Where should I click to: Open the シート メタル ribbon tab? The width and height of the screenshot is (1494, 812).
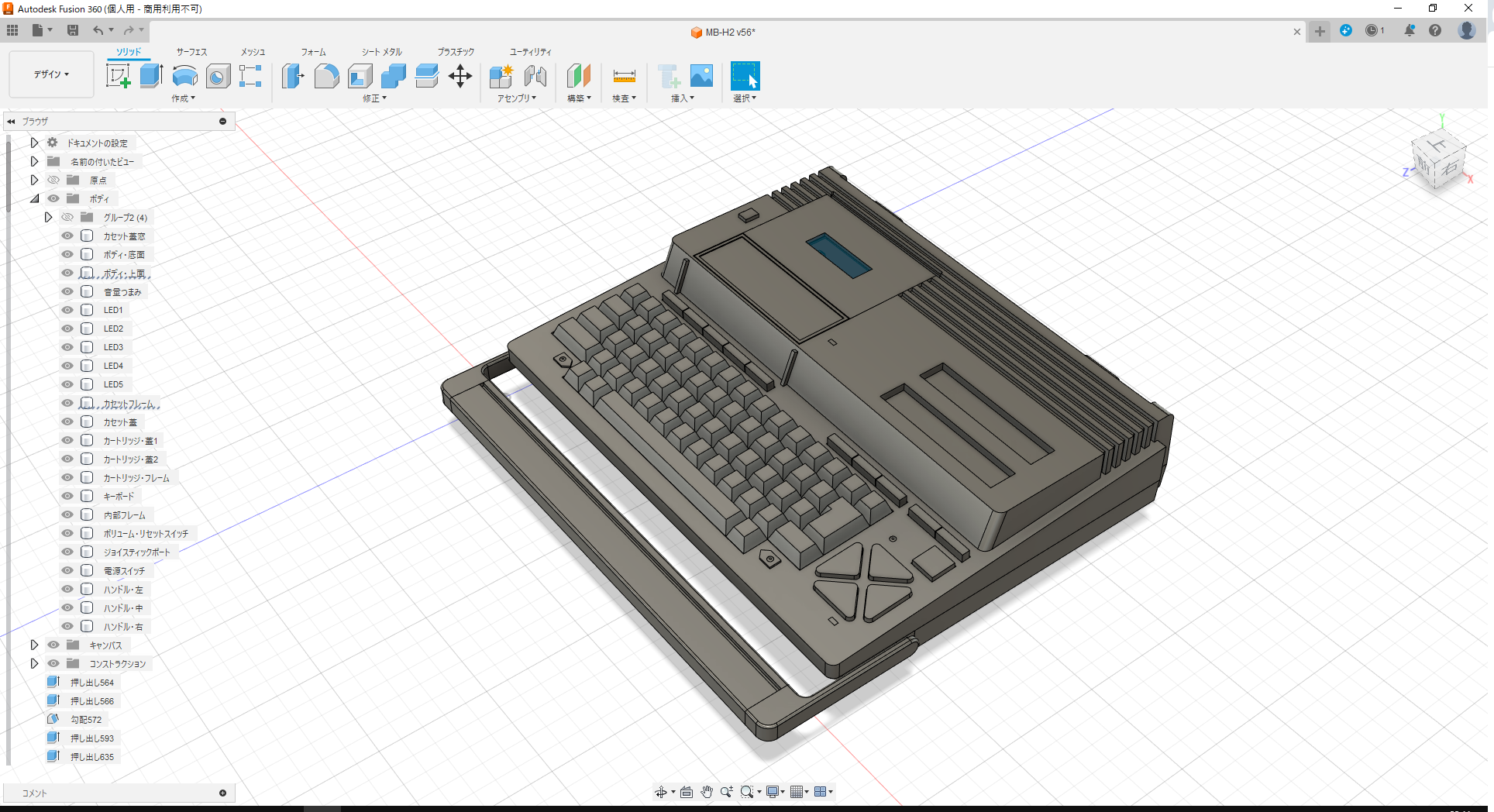pyautogui.click(x=380, y=51)
